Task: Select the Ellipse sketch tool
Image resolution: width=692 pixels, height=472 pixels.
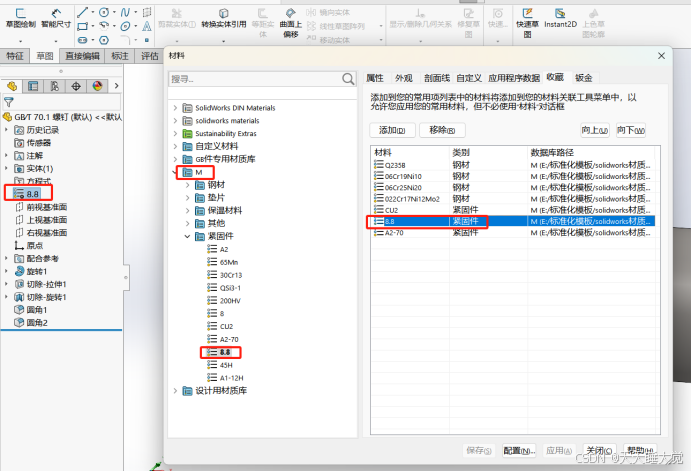Action: coord(125,26)
